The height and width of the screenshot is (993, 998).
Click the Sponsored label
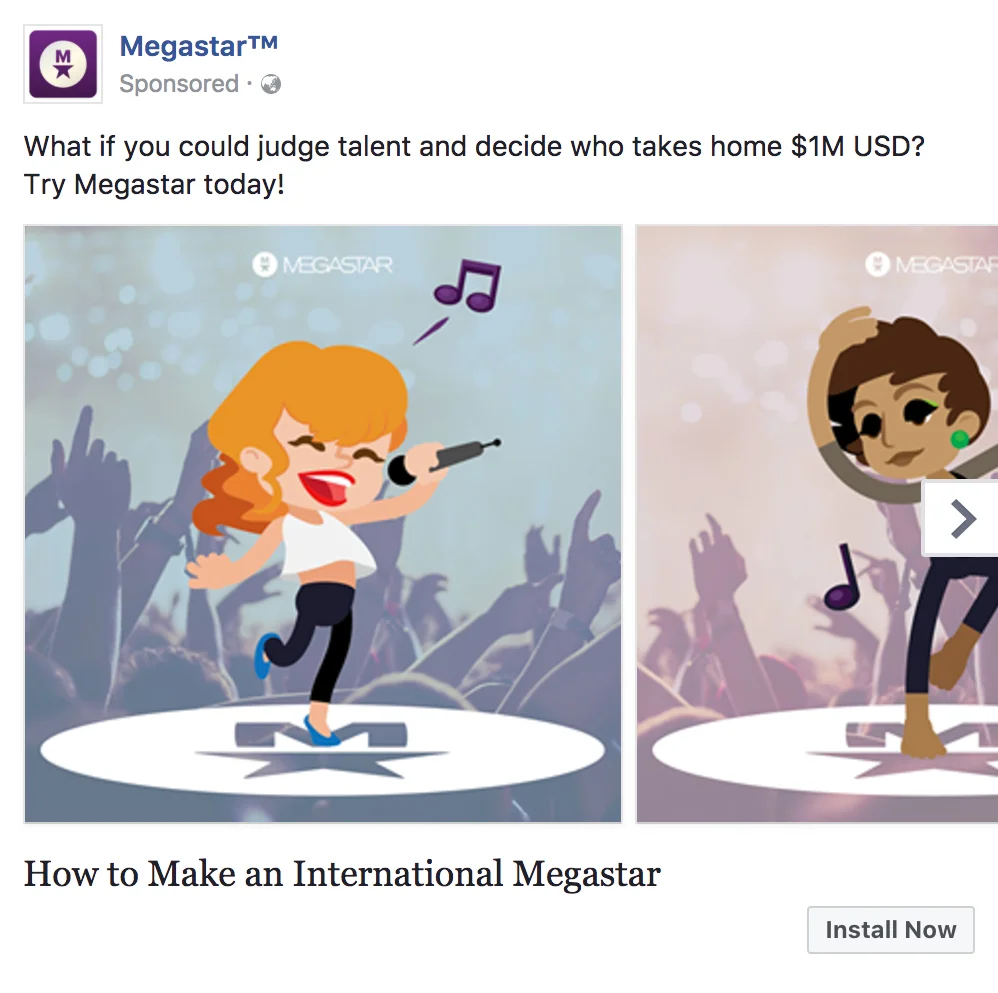click(179, 84)
